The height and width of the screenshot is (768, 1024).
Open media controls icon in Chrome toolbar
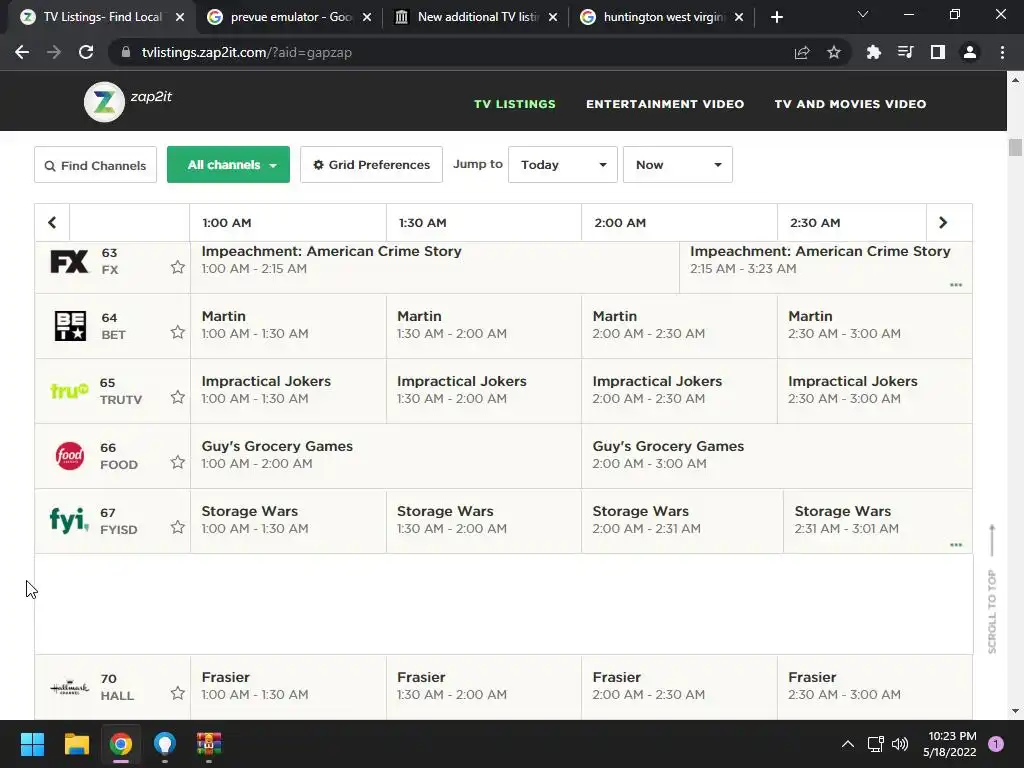click(905, 52)
